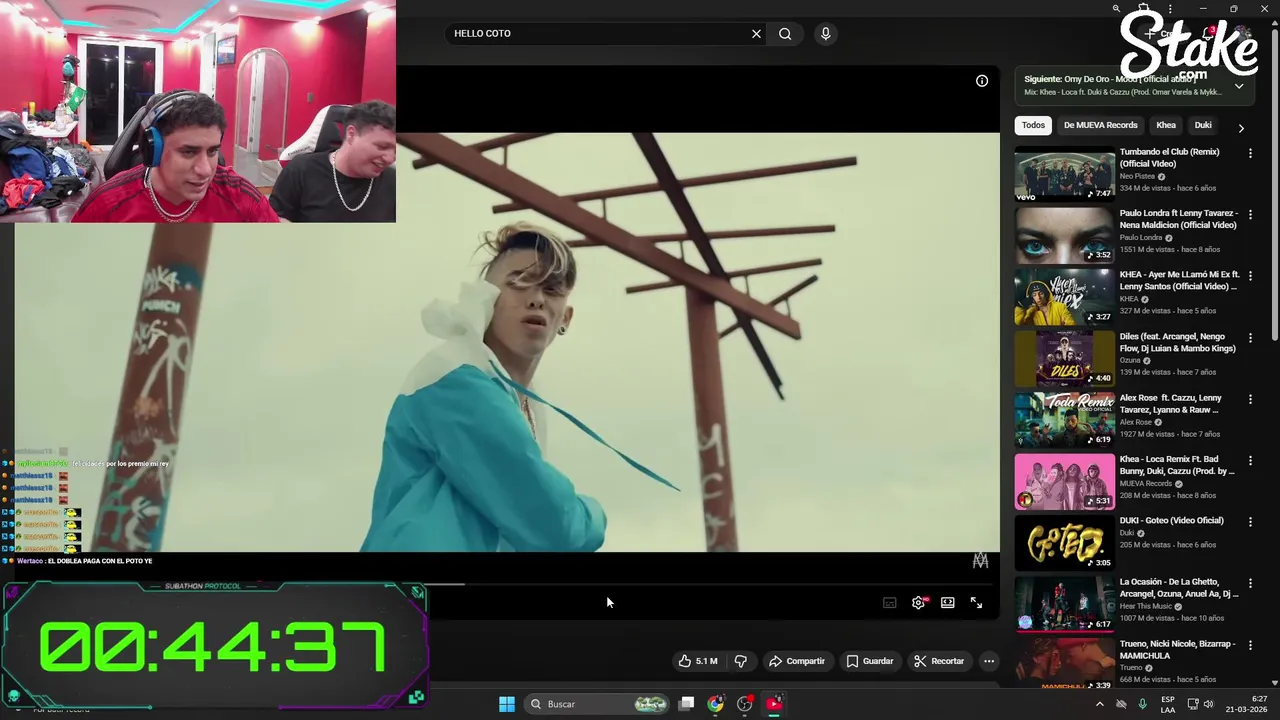Open the Paulo Londra channel link
1280x720 pixels.
coord(1141,238)
